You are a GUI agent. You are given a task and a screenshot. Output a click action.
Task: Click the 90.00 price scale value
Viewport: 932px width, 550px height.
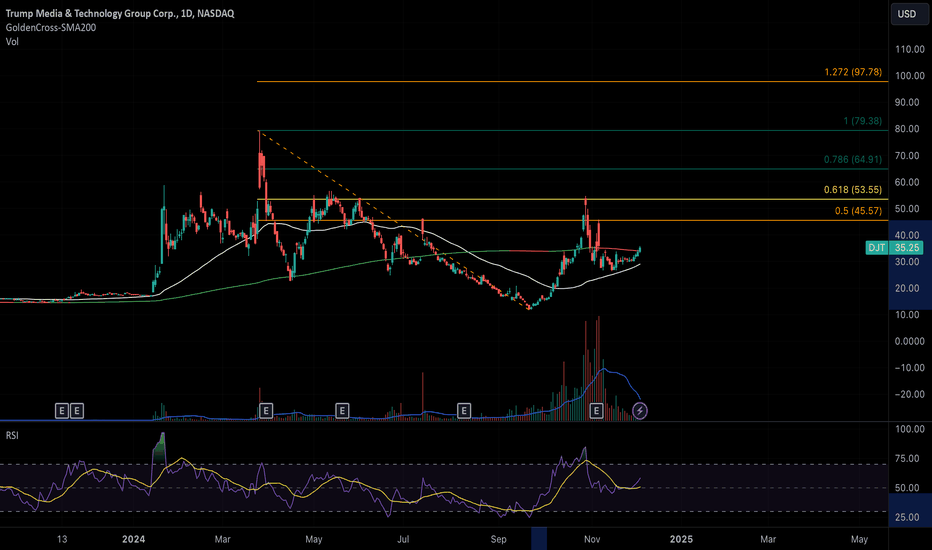907,102
